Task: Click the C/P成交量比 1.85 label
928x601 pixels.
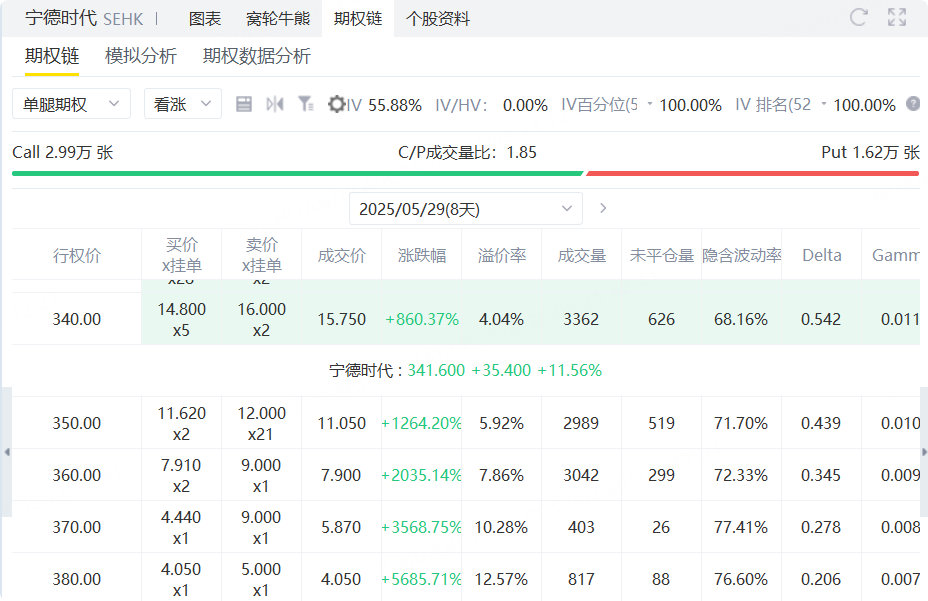Action: click(468, 153)
